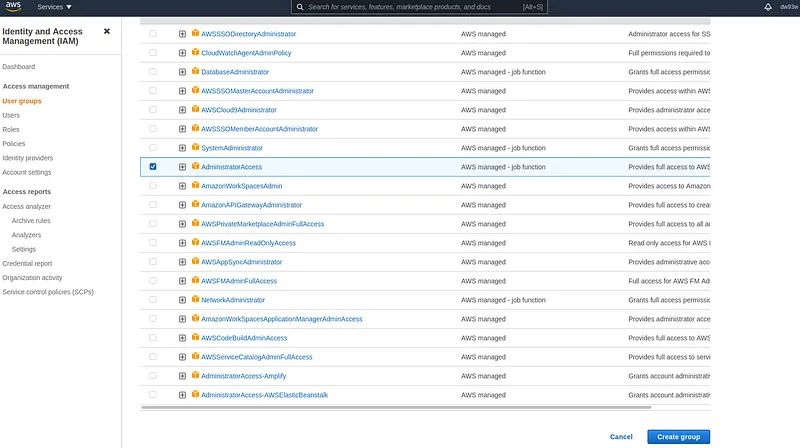Click the policy icon beside AdministratorAccess-AWSElasticBeanstalk

[195, 394]
